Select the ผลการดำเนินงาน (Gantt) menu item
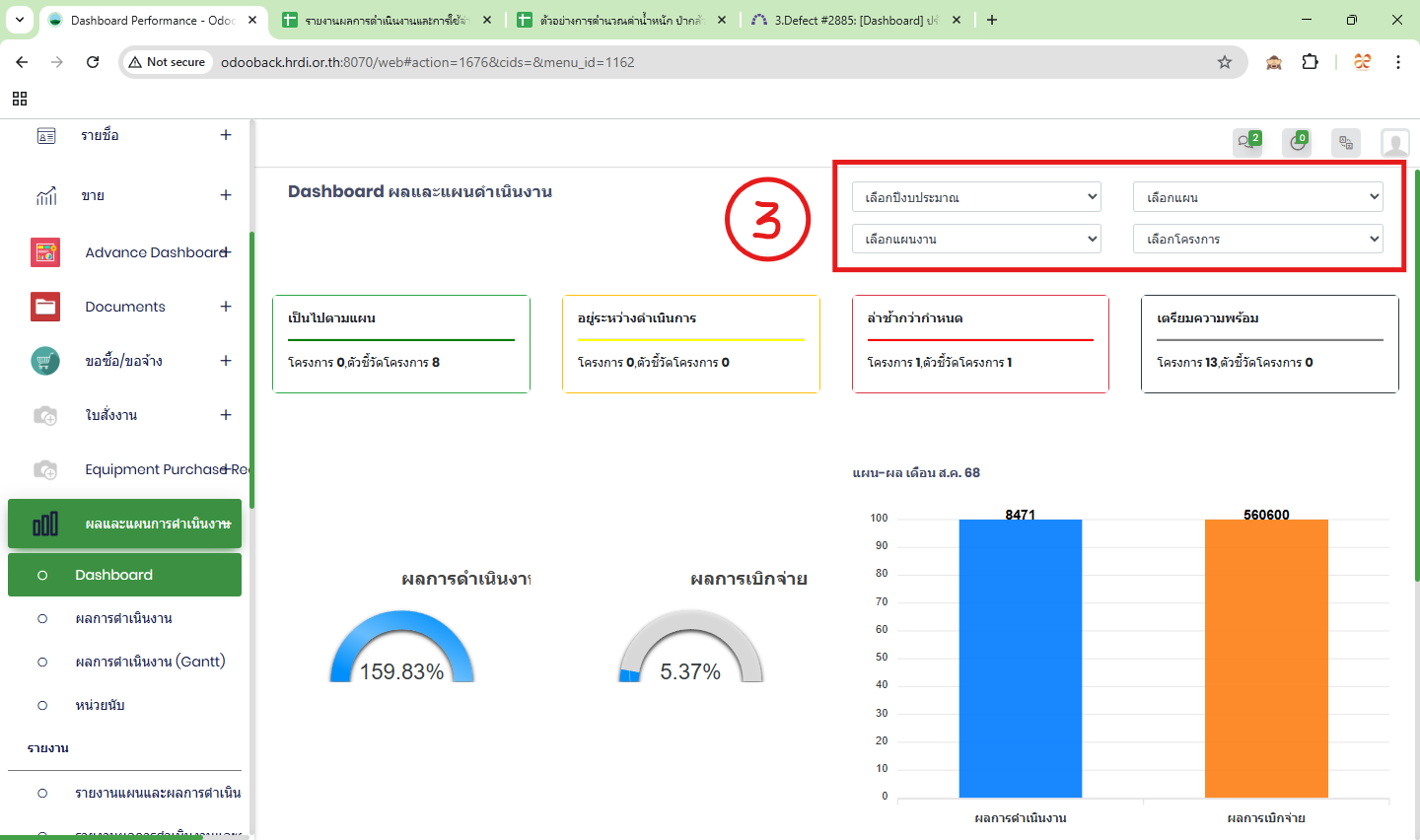Image resolution: width=1420 pixels, height=840 pixels. (150, 662)
